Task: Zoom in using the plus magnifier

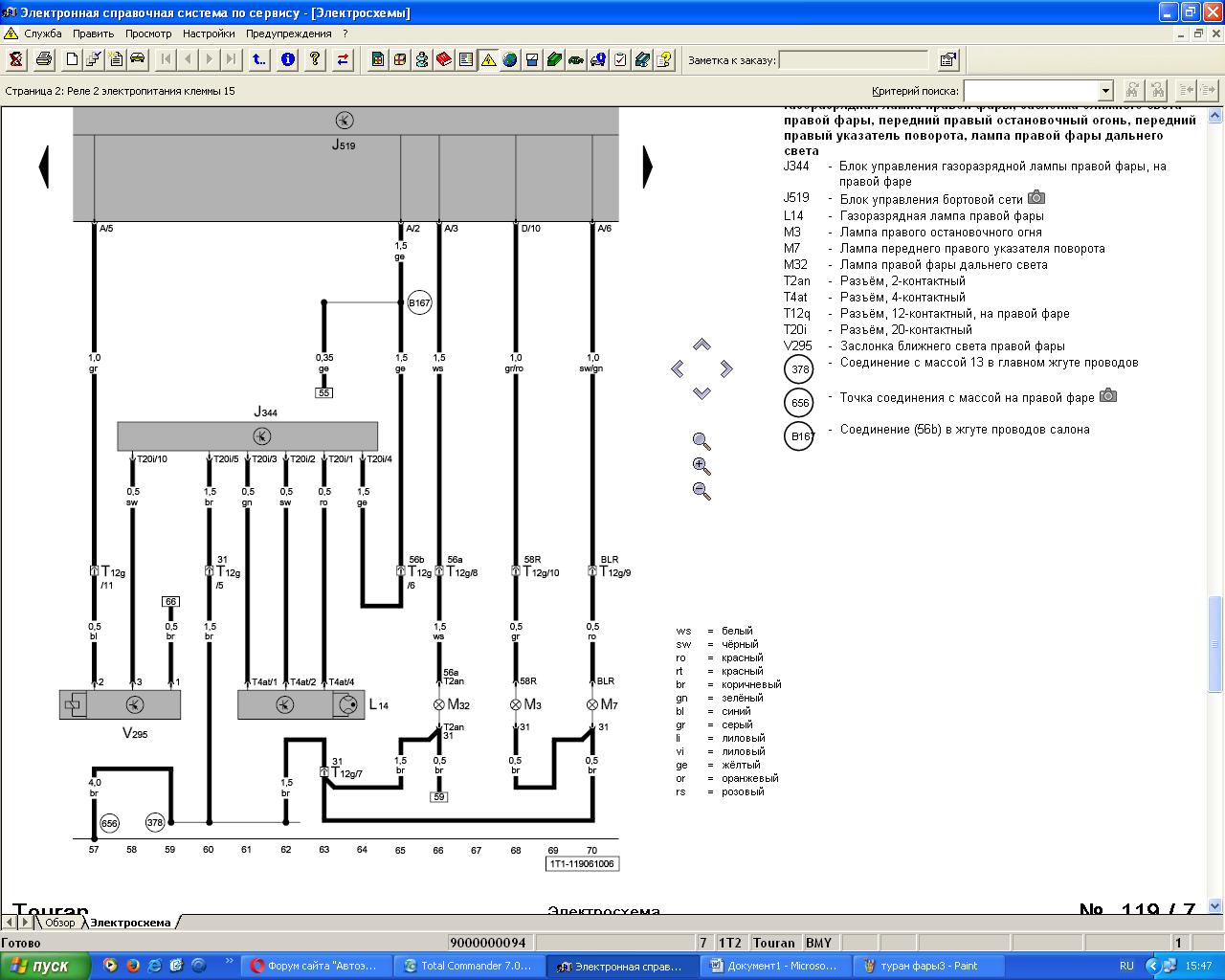Action: [702, 466]
